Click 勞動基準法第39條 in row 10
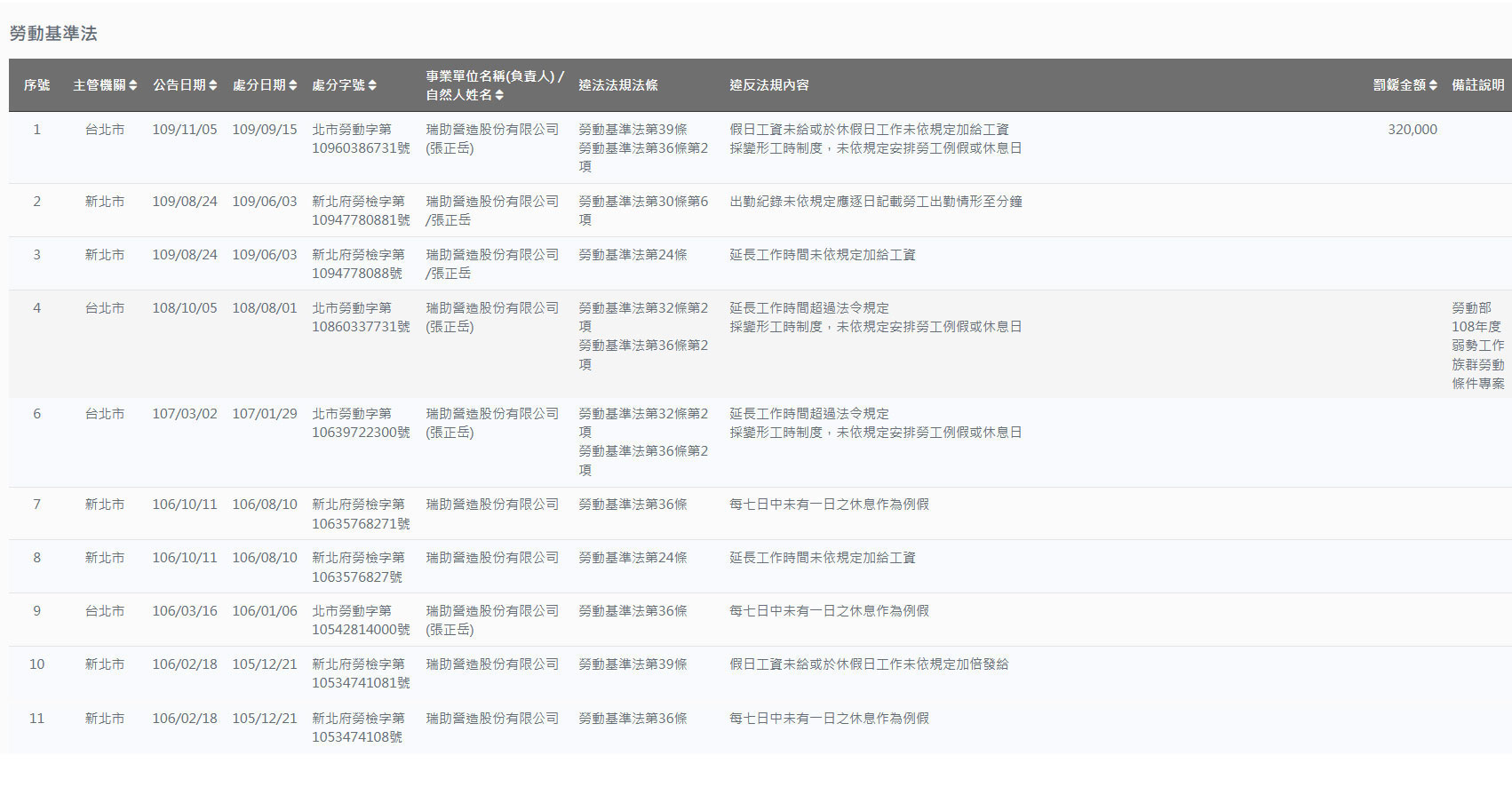Screen dimensions: 1512x803 click(633, 664)
